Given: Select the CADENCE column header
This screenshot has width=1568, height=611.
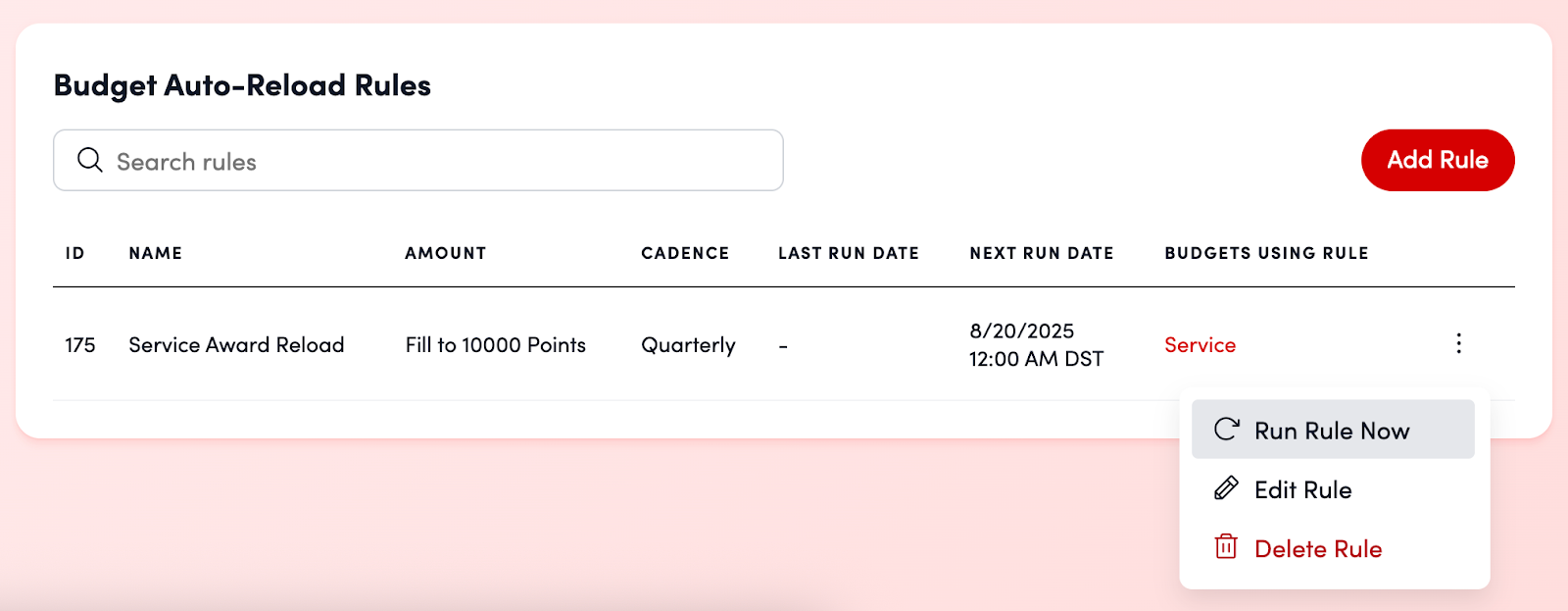Looking at the screenshot, I should click(x=685, y=253).
